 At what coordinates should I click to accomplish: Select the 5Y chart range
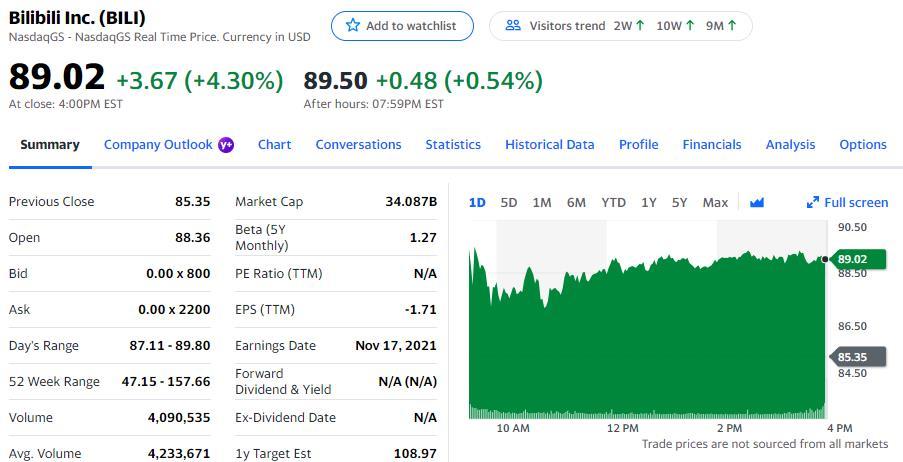point(680,203)
